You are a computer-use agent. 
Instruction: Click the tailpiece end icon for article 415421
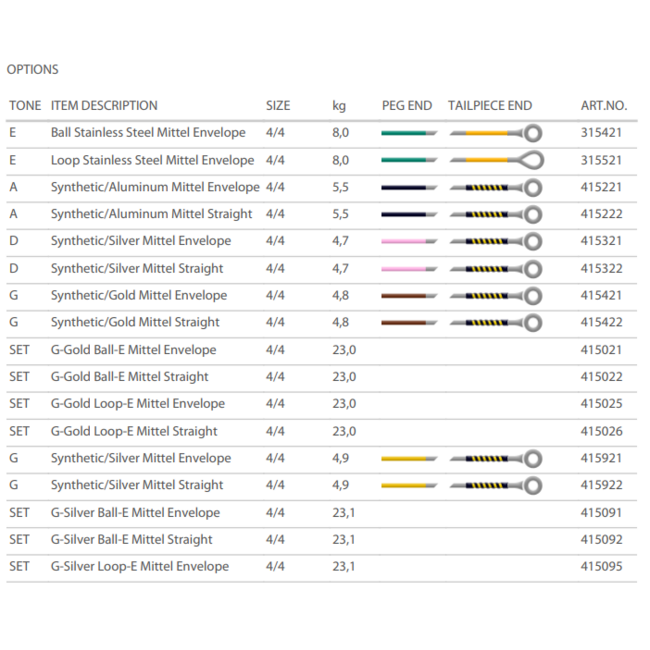(495, 295)
